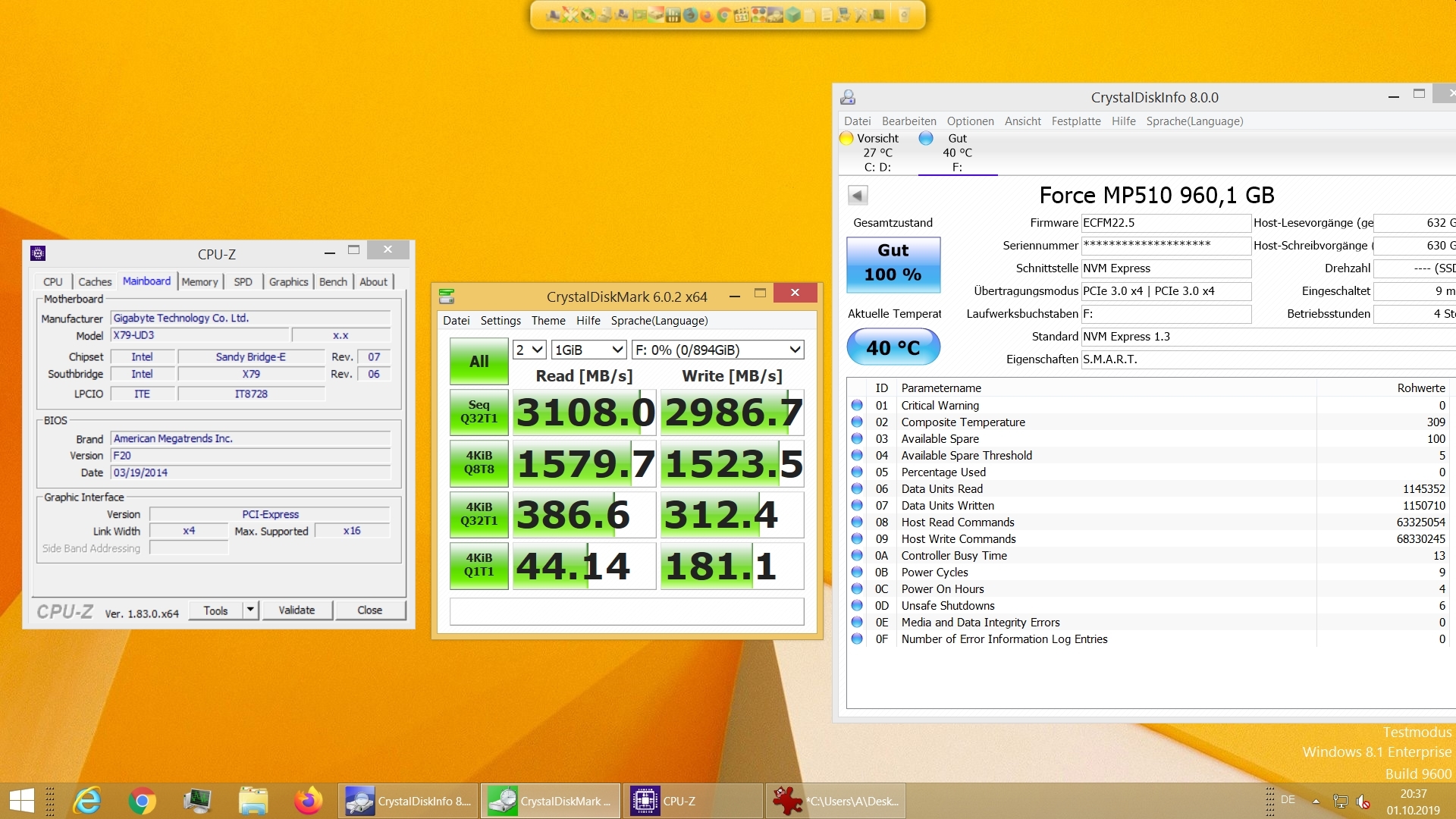
Task: Open the Theme menu in CrystalDiskMark
Action: 548,321
